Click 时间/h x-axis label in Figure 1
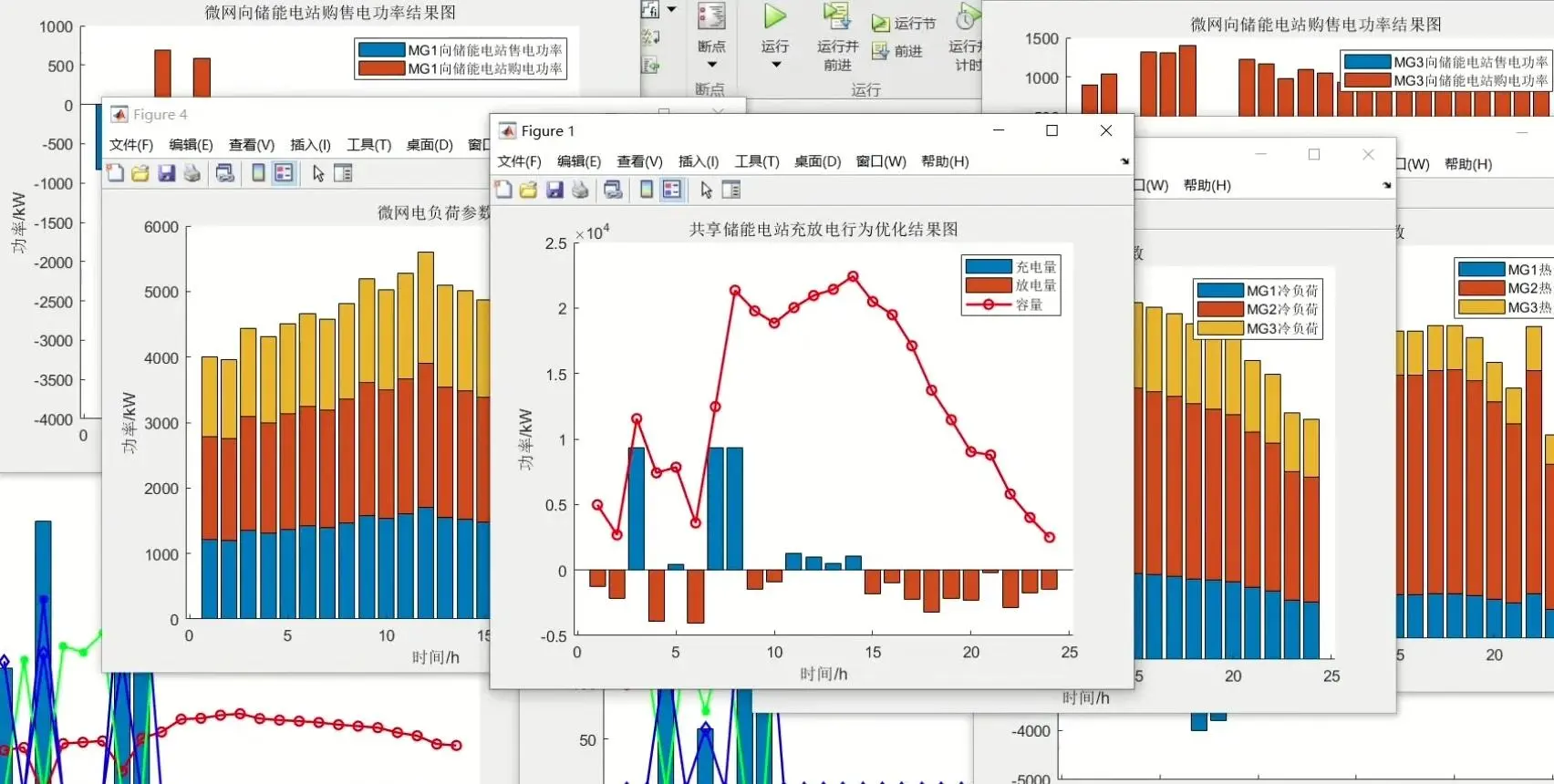 pyautogui.click(x=824, y=674)
